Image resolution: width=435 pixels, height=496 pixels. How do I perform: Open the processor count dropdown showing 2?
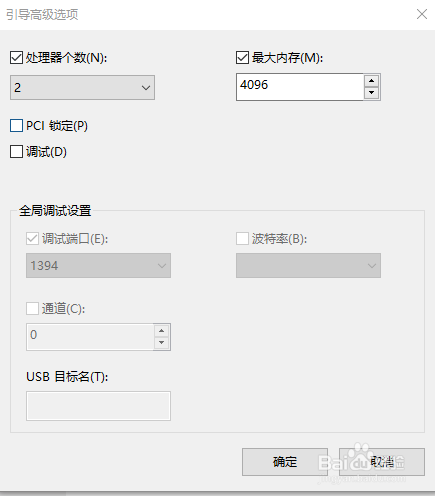click(x=82, y=88)
